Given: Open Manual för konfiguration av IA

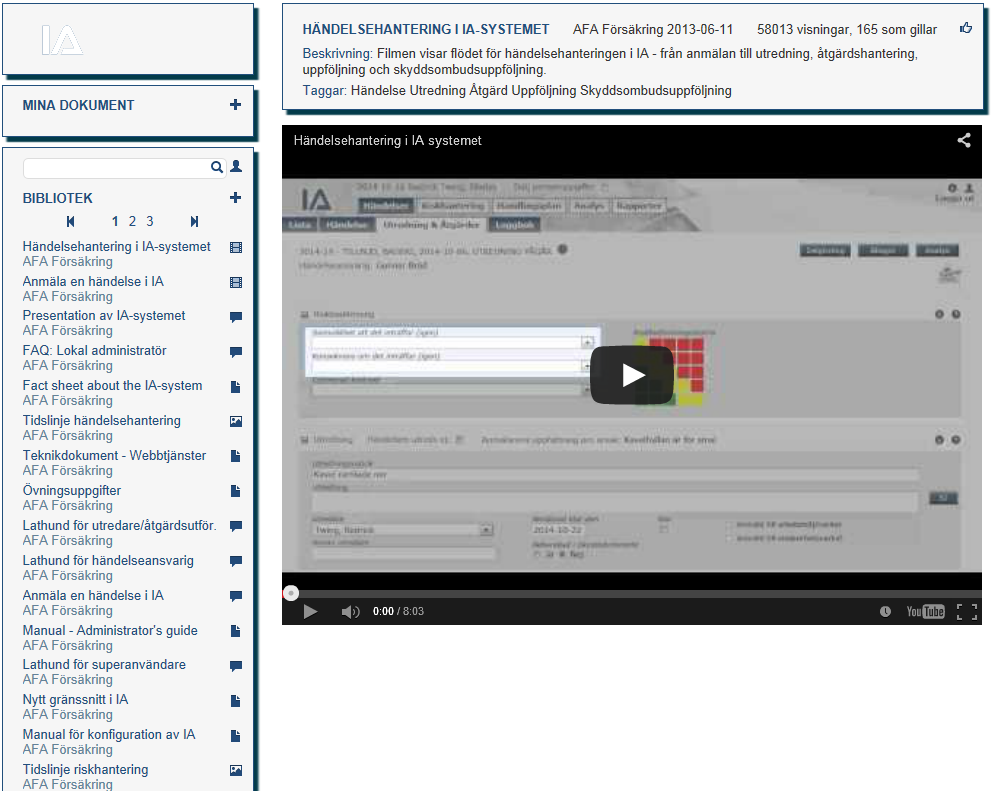Looking at the screenshot, I should point(109,734).
